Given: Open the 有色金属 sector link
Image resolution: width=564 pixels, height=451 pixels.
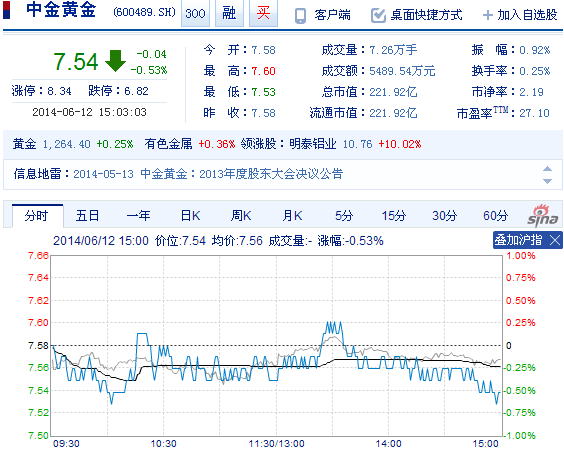Looking at the screenshot, I should tap(169, 144).
